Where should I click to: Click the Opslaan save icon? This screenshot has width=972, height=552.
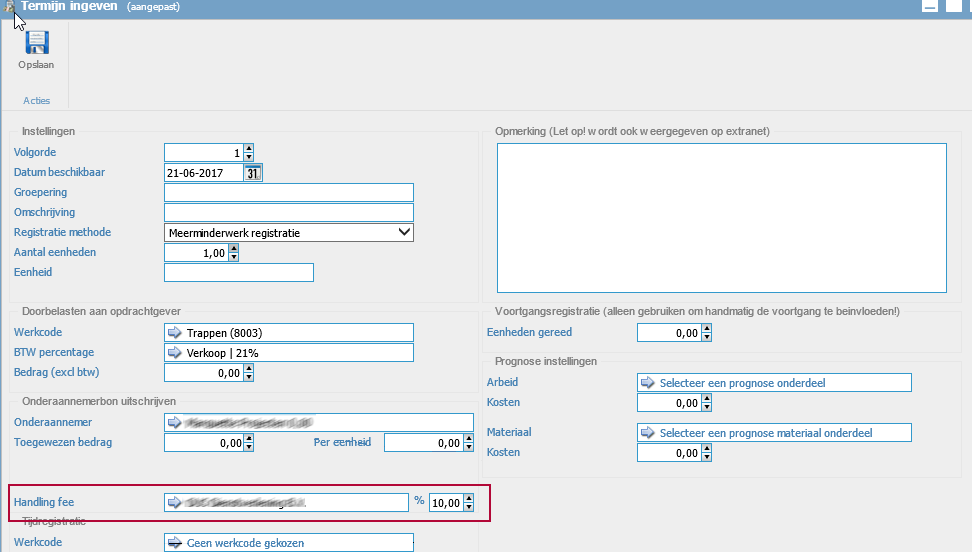[x=36, y=43]
